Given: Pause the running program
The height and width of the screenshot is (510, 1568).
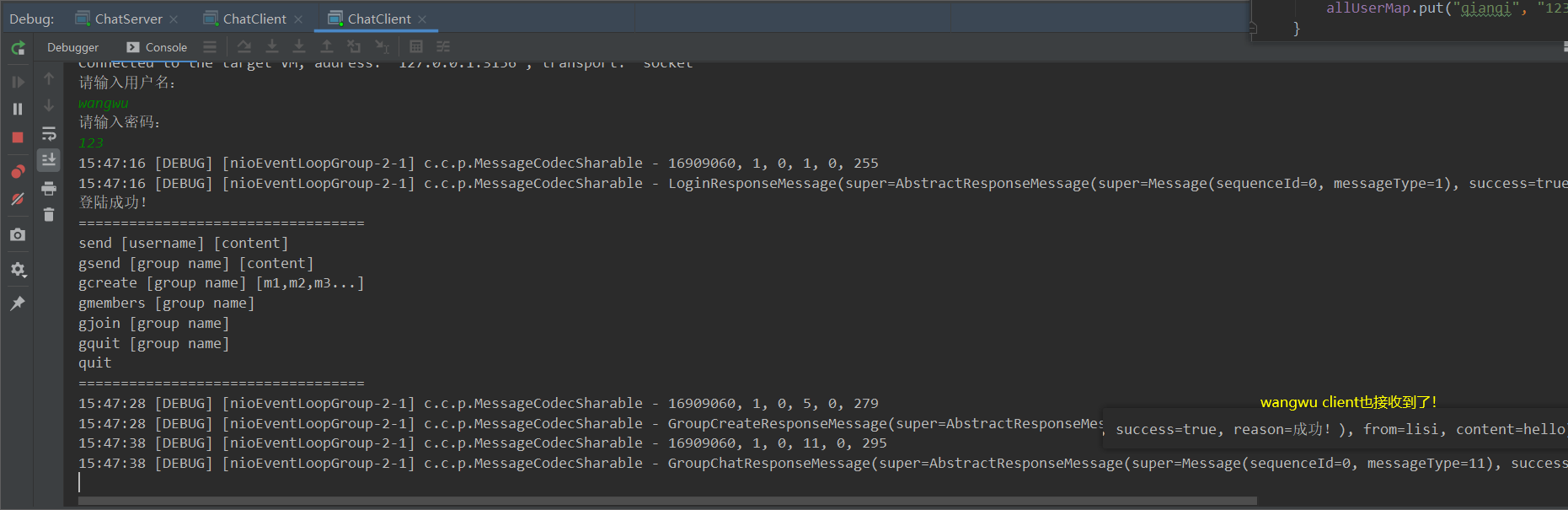Looking at the screenshot, I should click(x=18, y=109).
